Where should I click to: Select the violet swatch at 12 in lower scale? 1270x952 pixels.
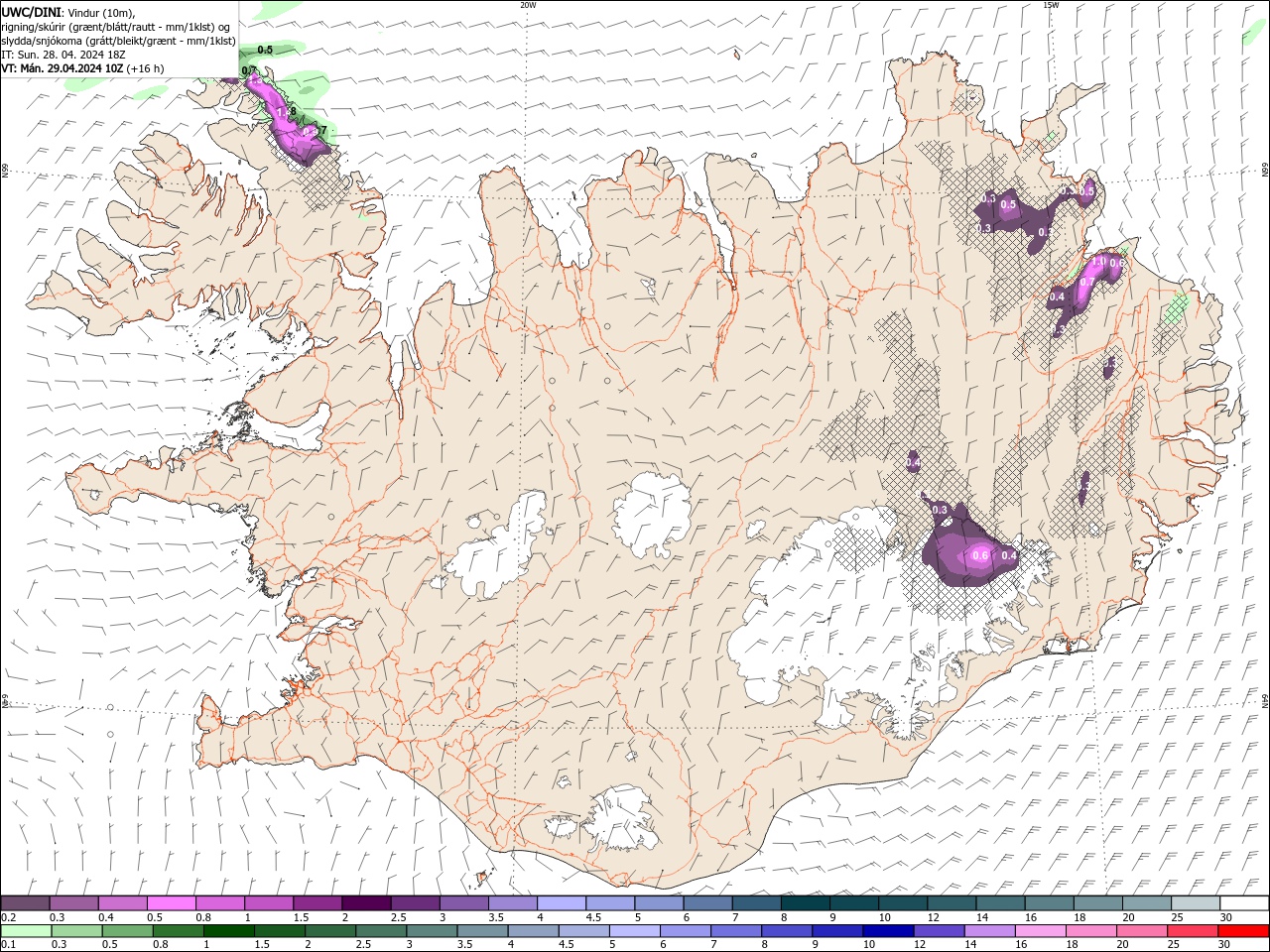tap(939, 931)
